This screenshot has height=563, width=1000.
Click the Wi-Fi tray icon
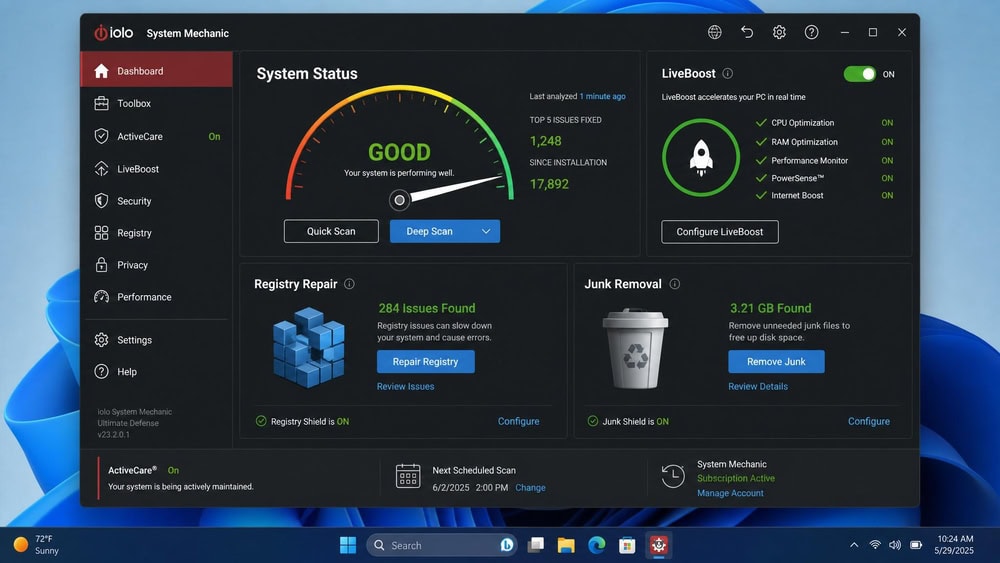tap(875, 545)
